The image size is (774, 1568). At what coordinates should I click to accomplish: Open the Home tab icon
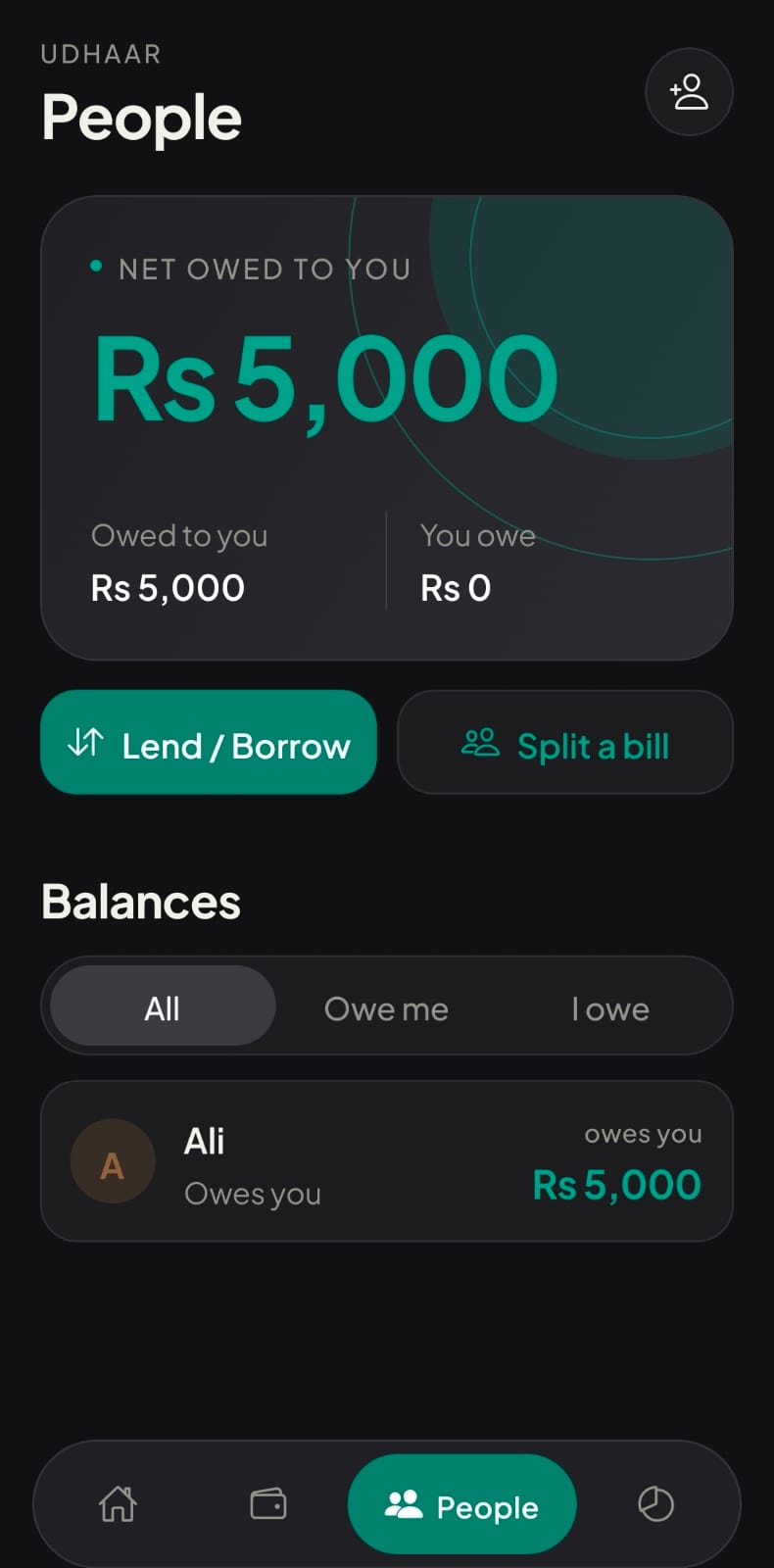pyautogui.click(x=118, y=1503)
